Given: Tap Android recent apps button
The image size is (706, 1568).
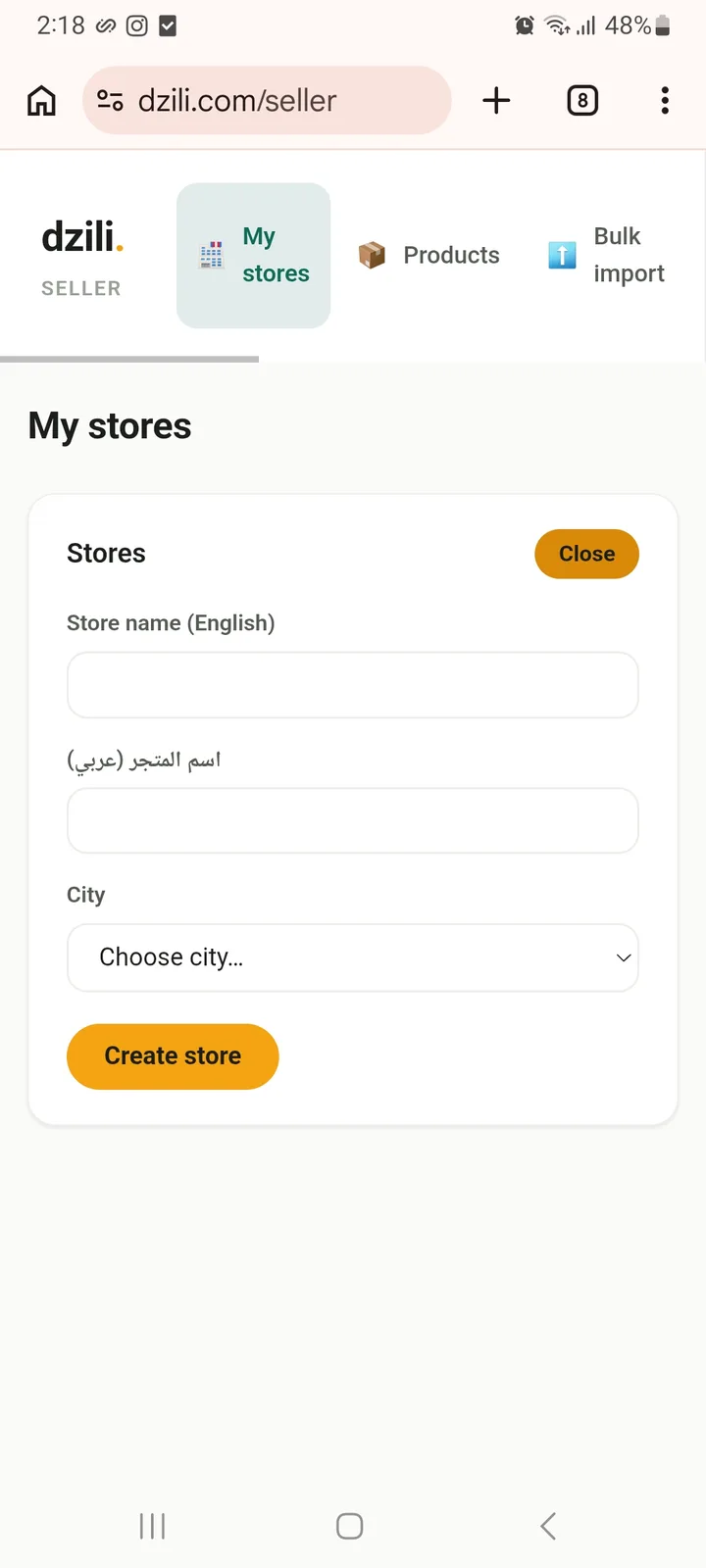Looking at the screenshot, I should click(152, 1526).
